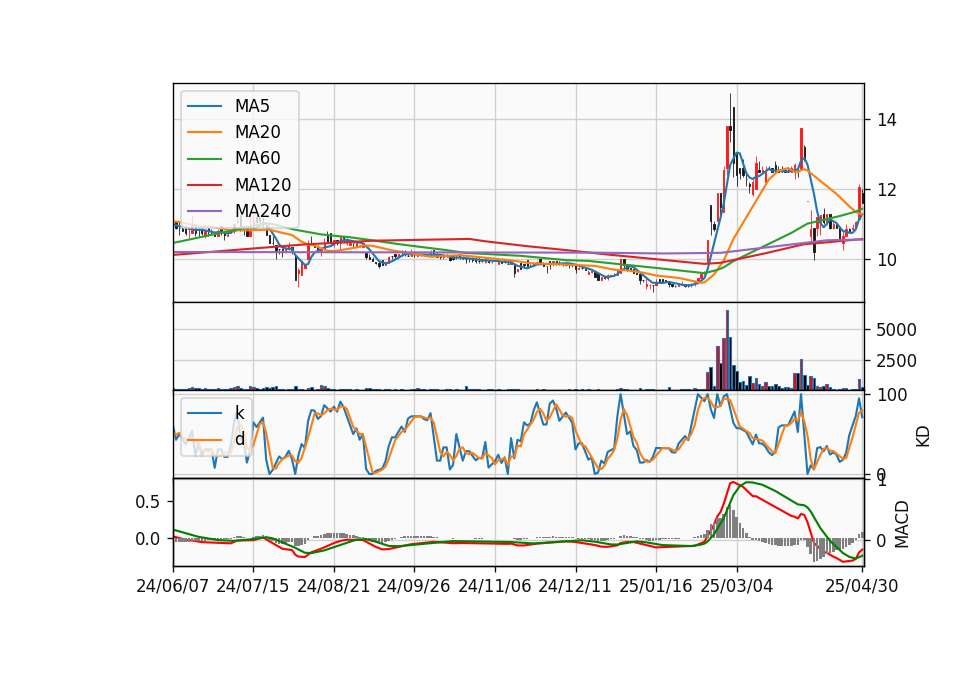This screenshot has height=690, width=960.
Task: Click the KD axis value 100
Action: [x=892, y=395]
